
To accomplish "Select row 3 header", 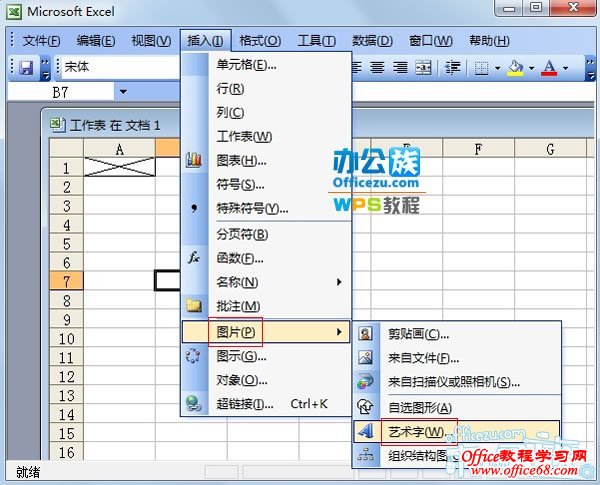I will [67, 206].
